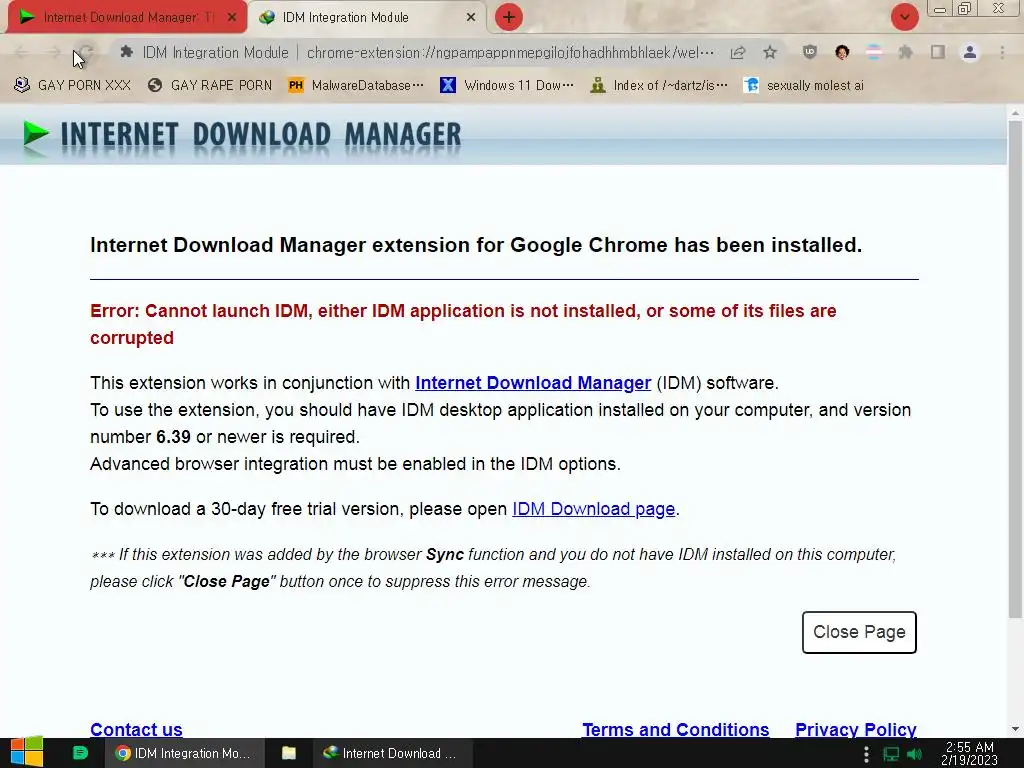Open the Chrome three-dot menu

point(1002,52)
